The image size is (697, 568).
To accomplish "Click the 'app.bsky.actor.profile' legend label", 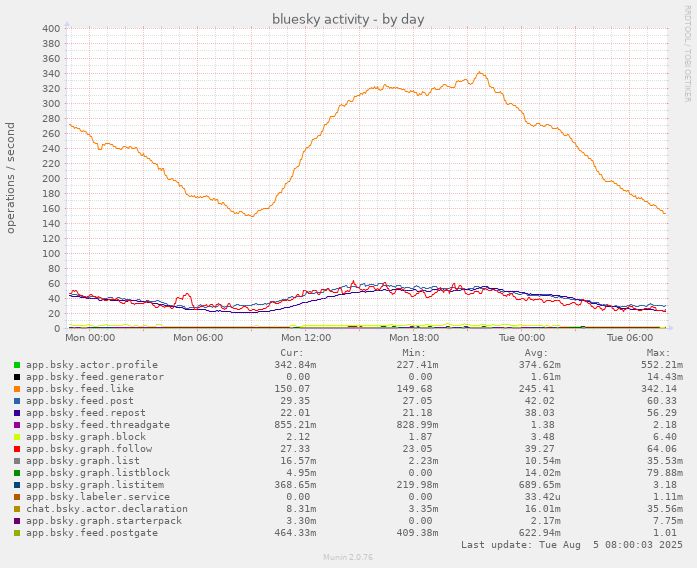I will (92, 365).
